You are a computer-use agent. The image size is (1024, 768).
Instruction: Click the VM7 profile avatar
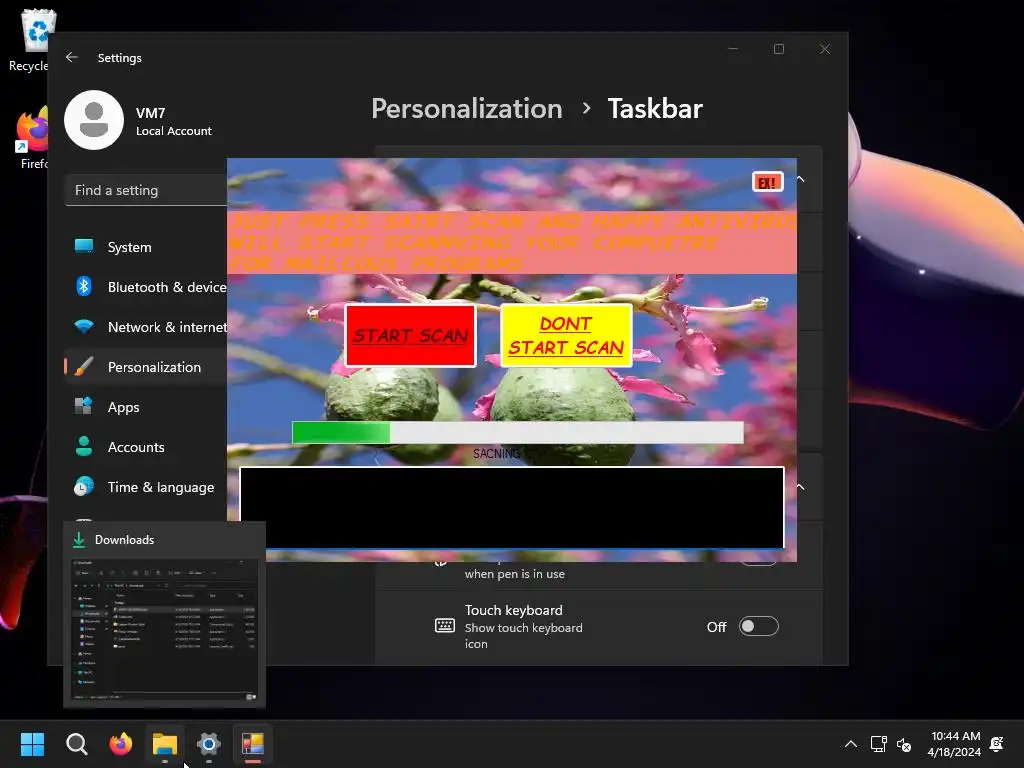tap(94, 120)
